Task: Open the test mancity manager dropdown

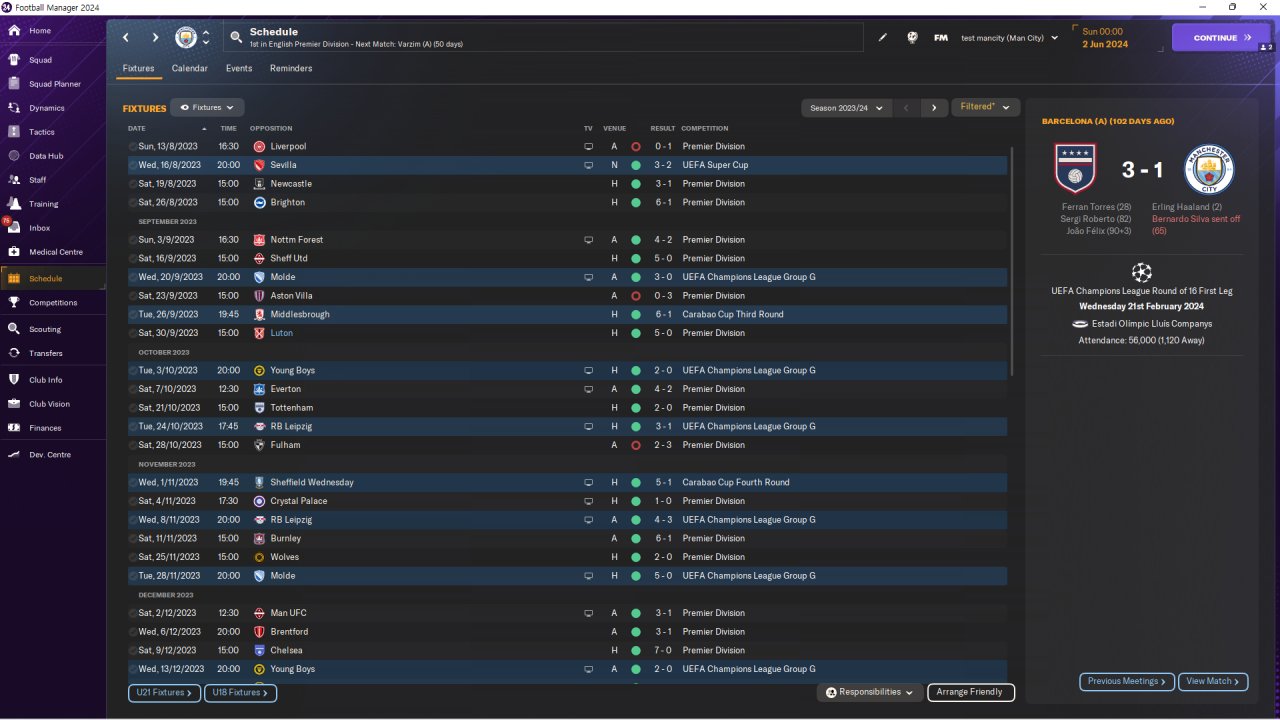Action: point(1010,38)
